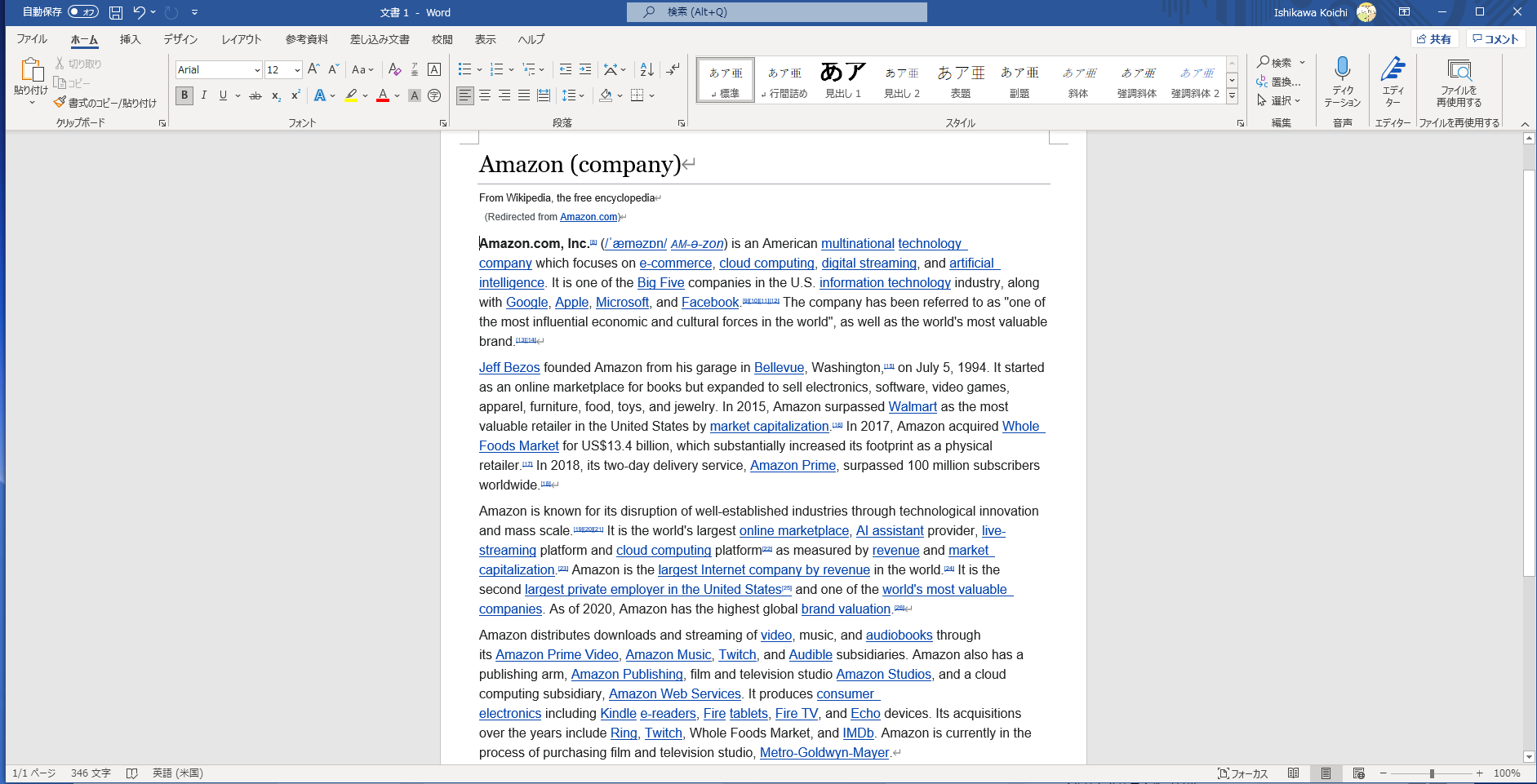Adjust the zoom slider handle
Image resolution: width=1537 pixels, height=784 pixels.
coord(1432,773)
